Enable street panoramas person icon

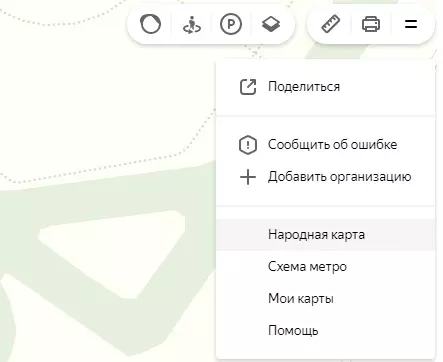pos(192,25)
